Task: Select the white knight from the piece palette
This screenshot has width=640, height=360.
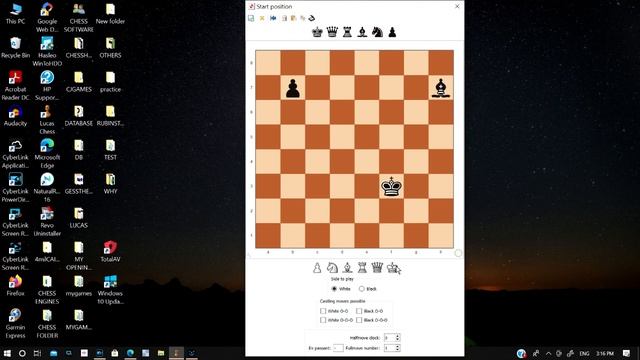Action: tap(332, 268)
